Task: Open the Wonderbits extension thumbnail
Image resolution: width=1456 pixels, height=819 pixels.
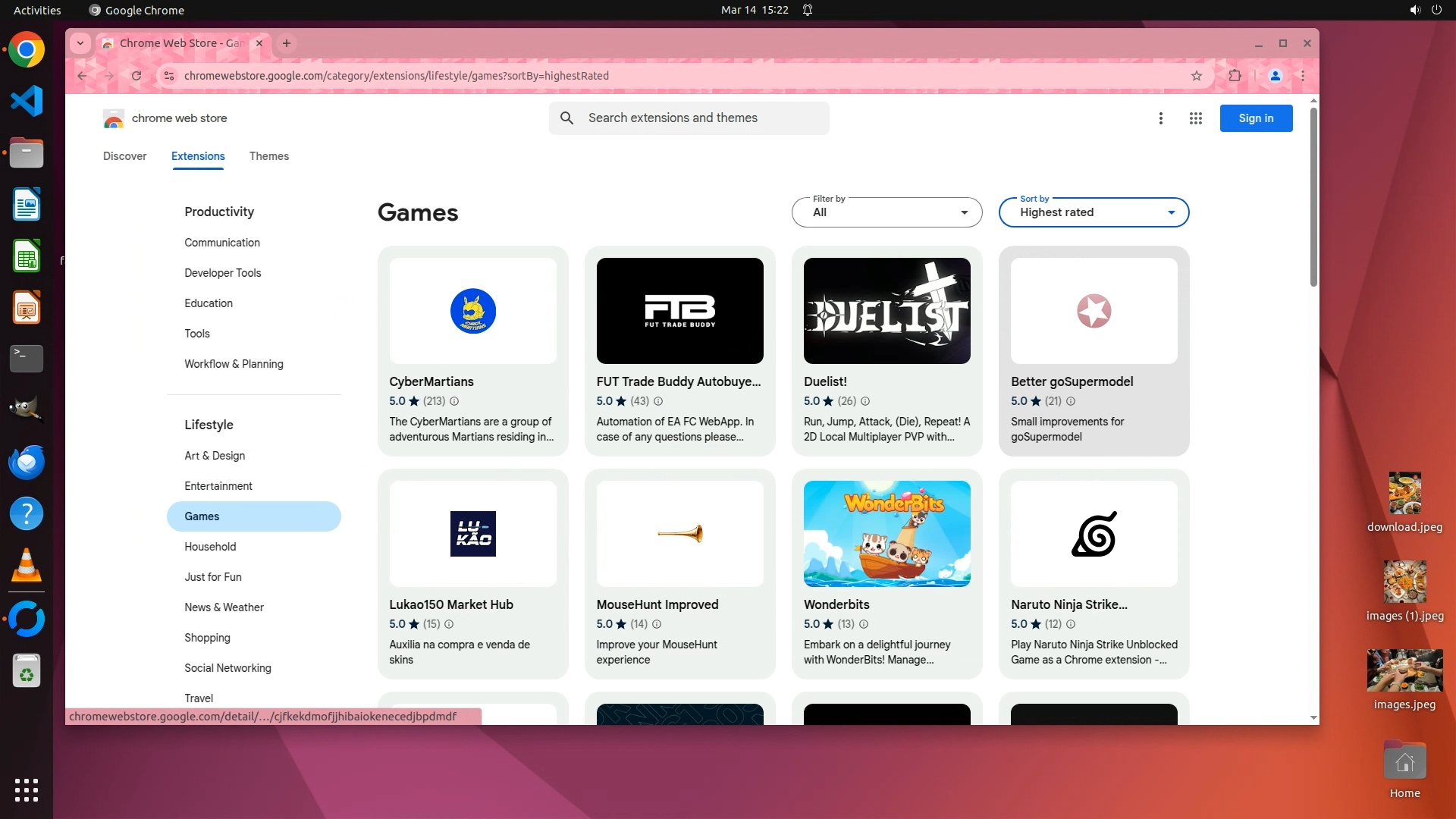Action: click(x=886, y=534)
